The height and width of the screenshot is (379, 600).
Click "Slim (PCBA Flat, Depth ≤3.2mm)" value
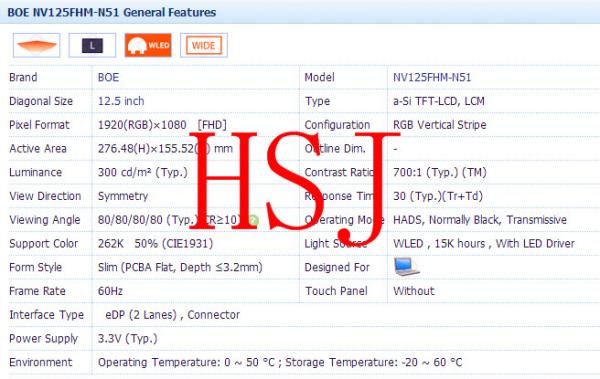(x=180, y=267)
